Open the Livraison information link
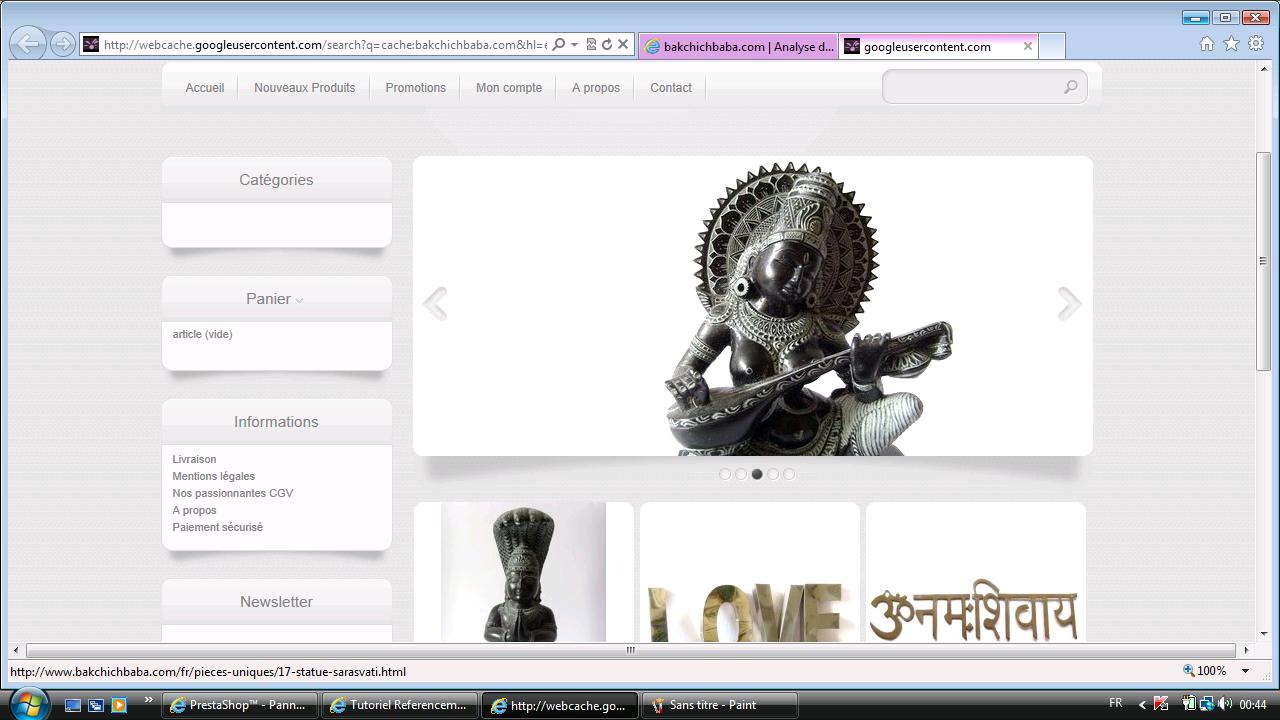 click(194, 459)
